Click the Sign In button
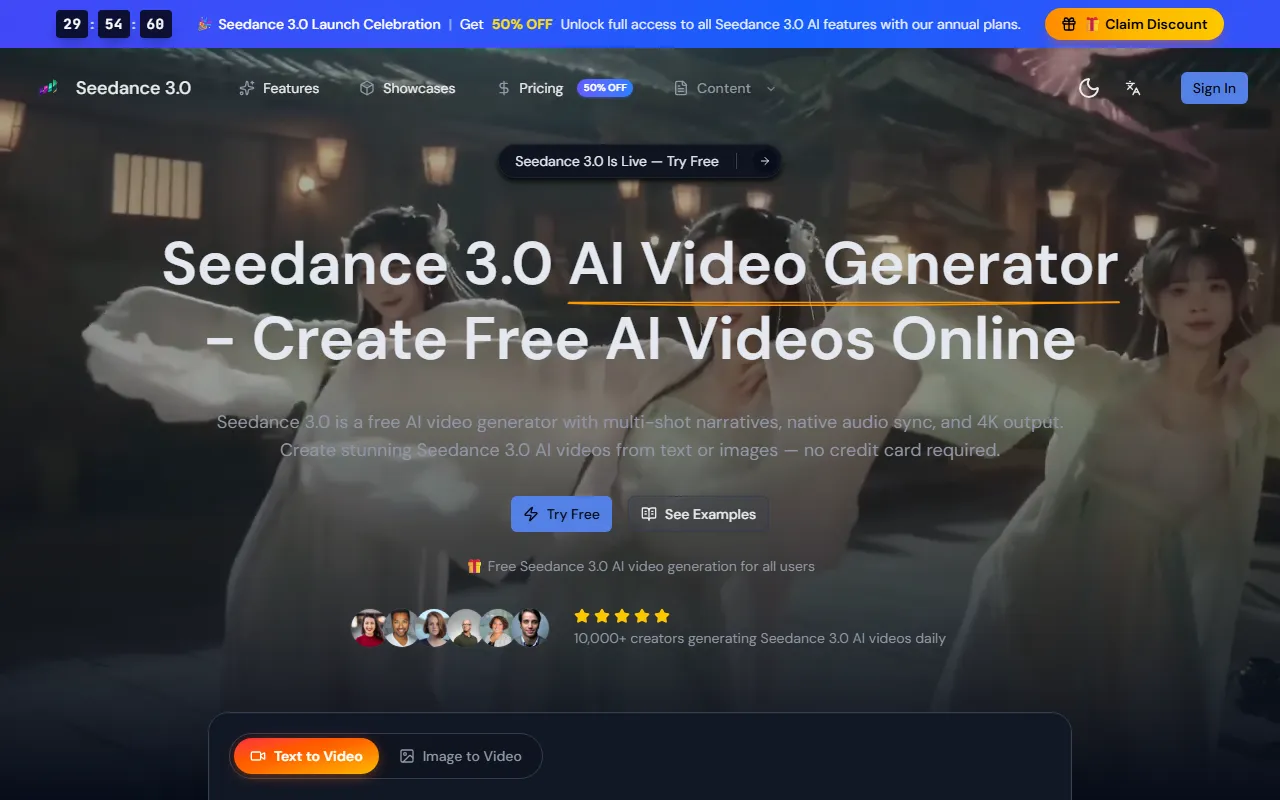 (1214, 88)
